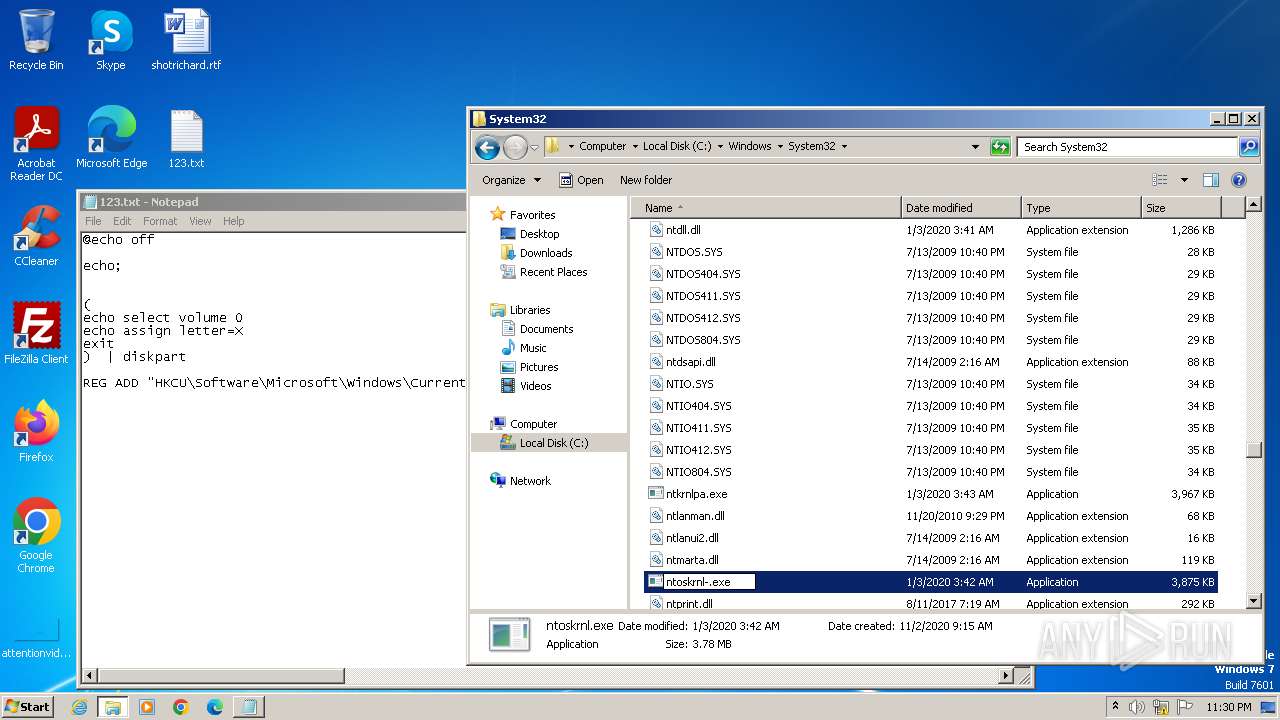
Task: Open Pictures library in sidebar
Action: [538, 367]
